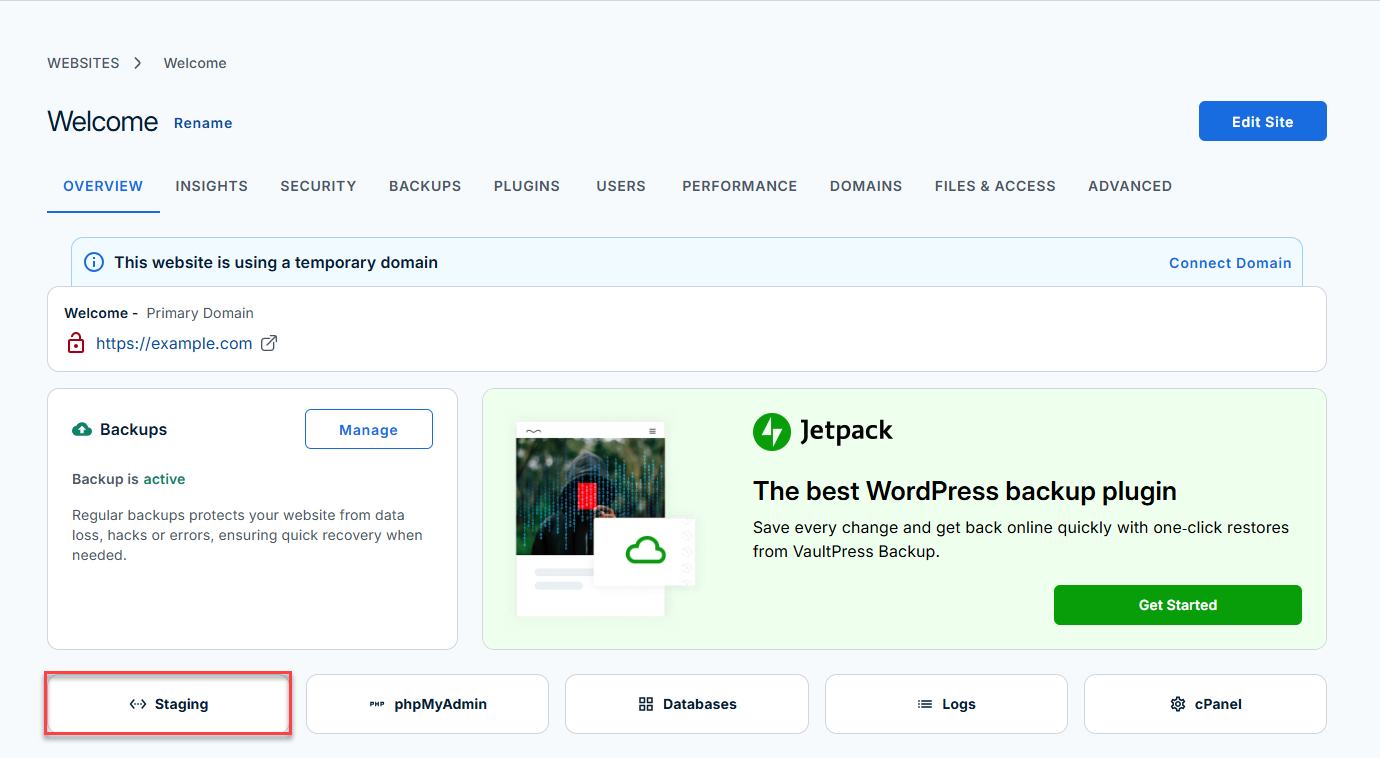
Task: Click the PHP icon next to phpMyAdmin
Action: pos(377,704)
